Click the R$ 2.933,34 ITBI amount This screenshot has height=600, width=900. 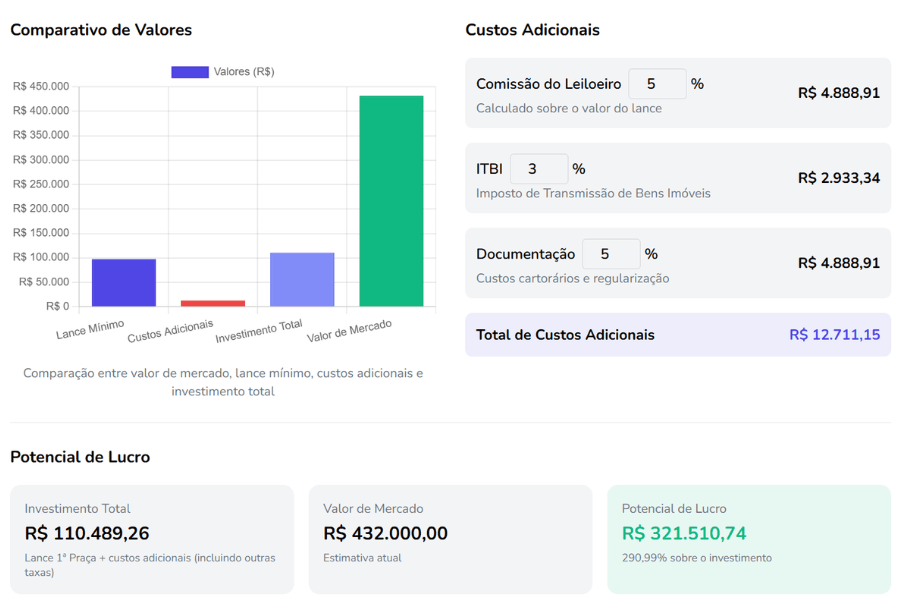click(838, 178)
